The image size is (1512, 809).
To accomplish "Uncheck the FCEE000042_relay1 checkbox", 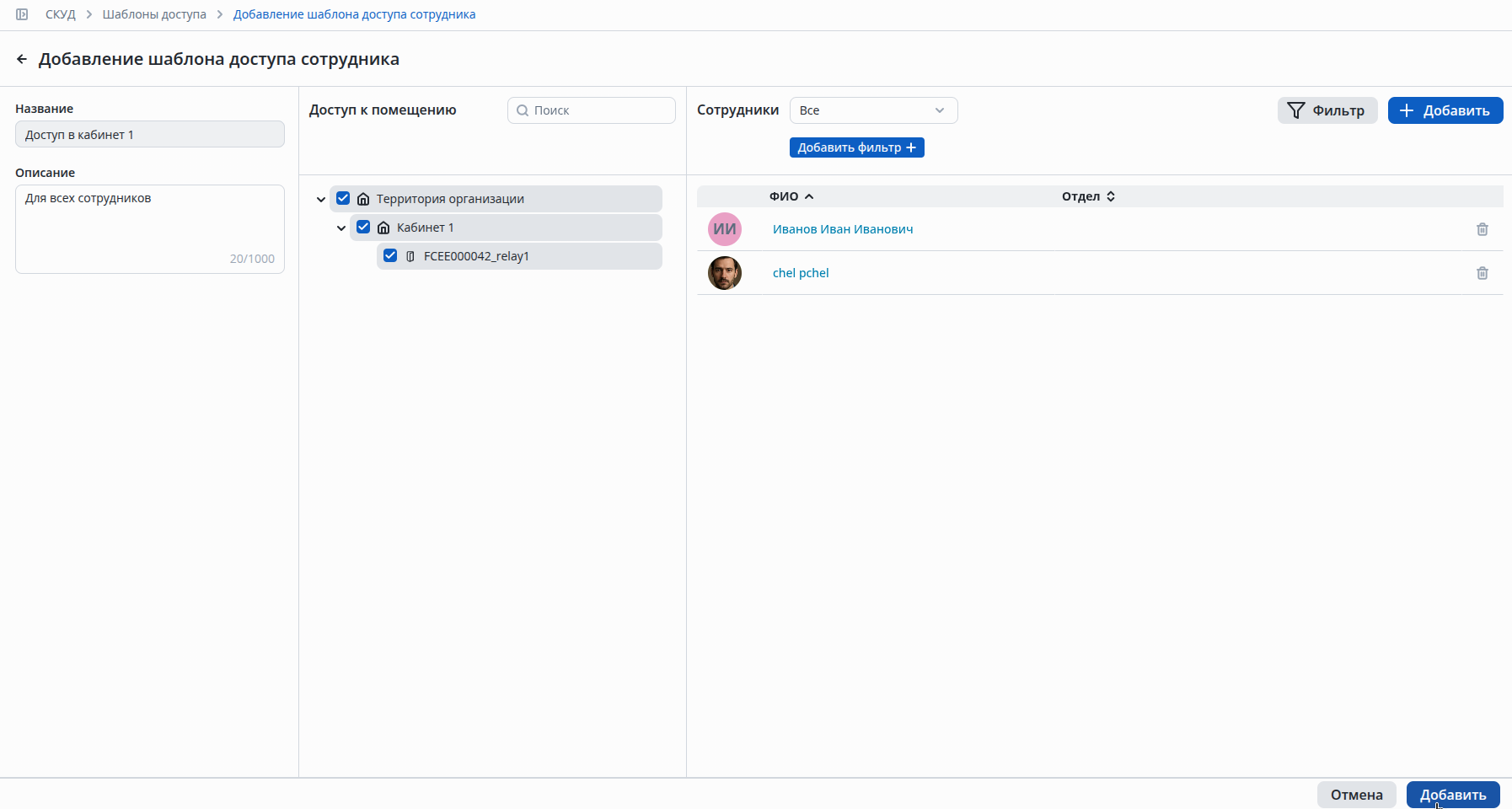I will [x=390, y=255].
